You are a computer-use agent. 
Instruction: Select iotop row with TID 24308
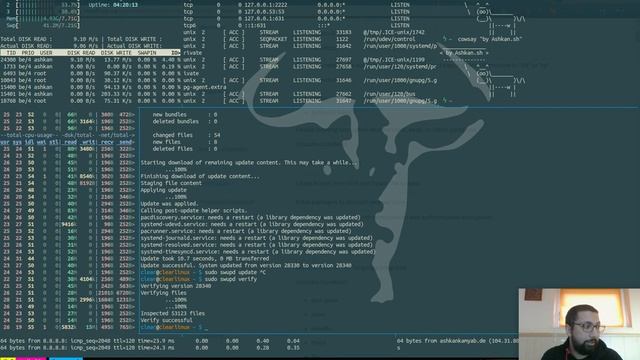(x=90, y=60)
